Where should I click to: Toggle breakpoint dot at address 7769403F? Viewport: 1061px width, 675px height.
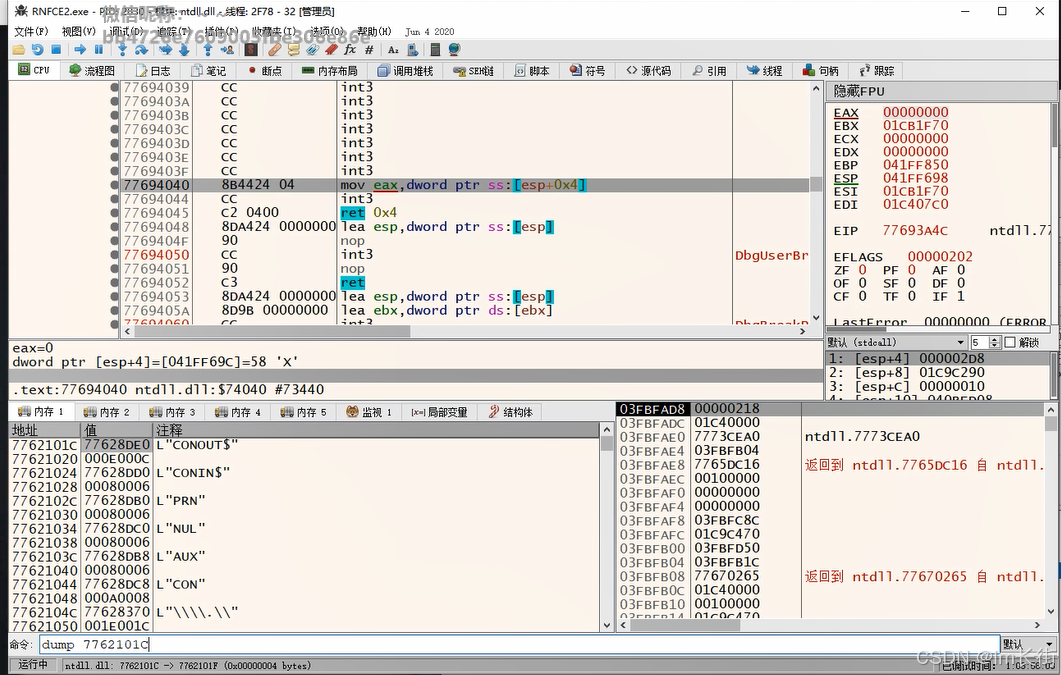point(114,171)
